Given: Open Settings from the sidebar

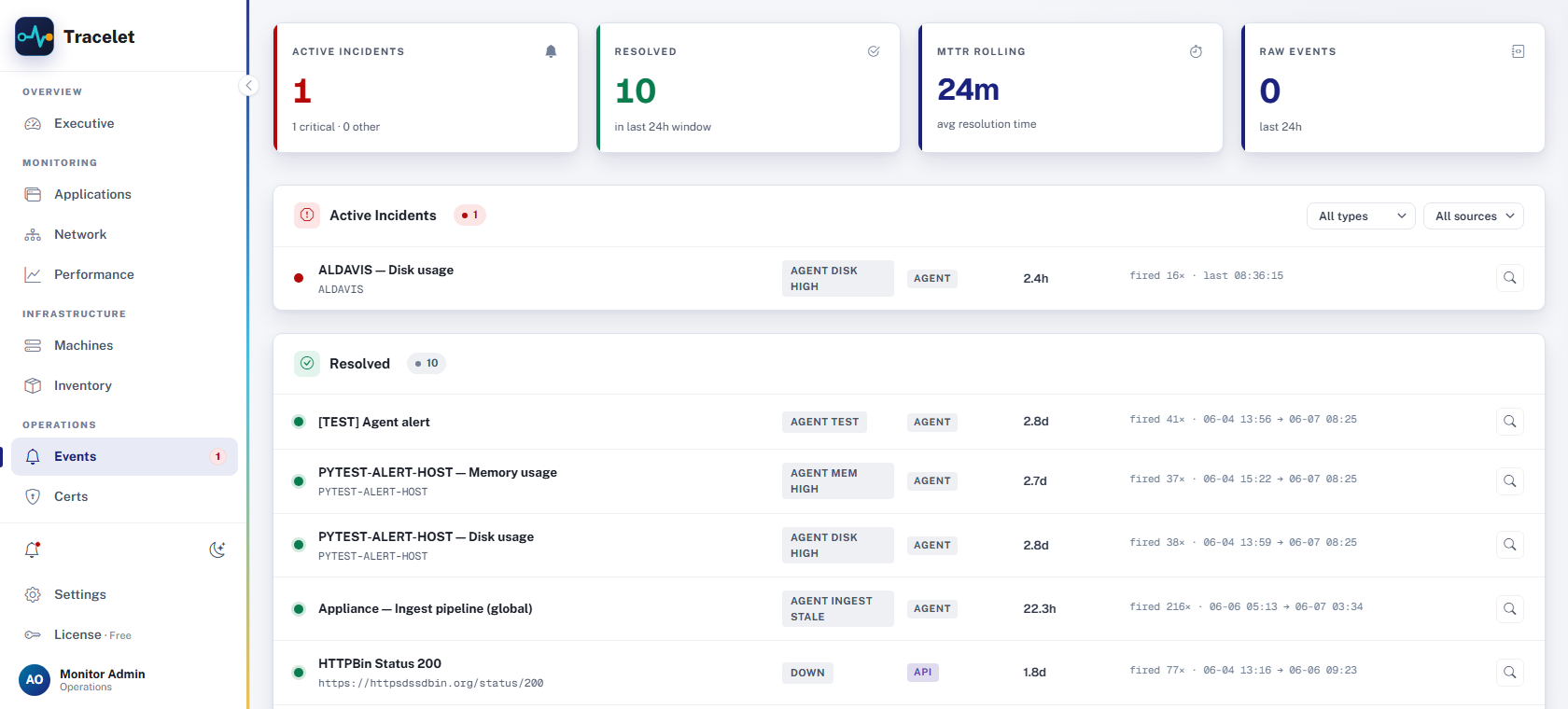Looking at the screenshot, I should (x=124, y=594).
